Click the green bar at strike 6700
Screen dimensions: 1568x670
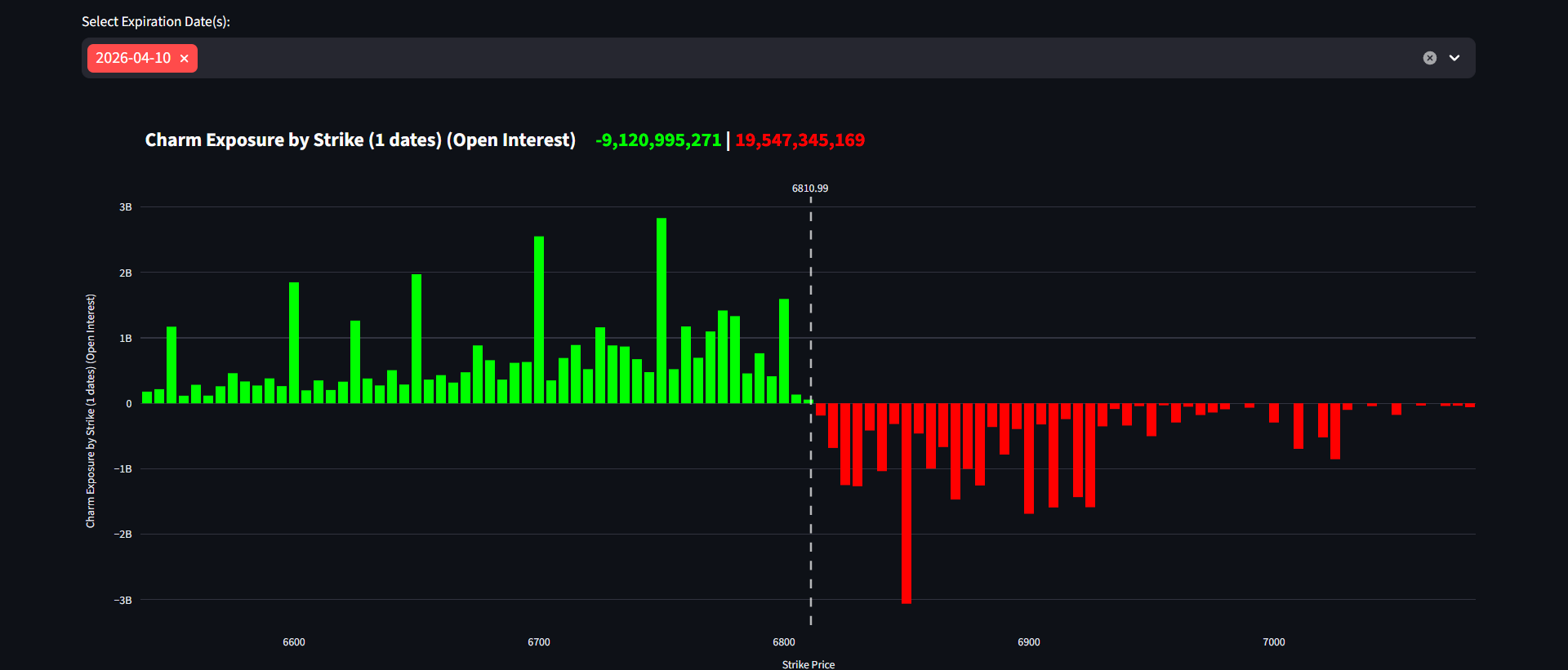click(539, 320)
